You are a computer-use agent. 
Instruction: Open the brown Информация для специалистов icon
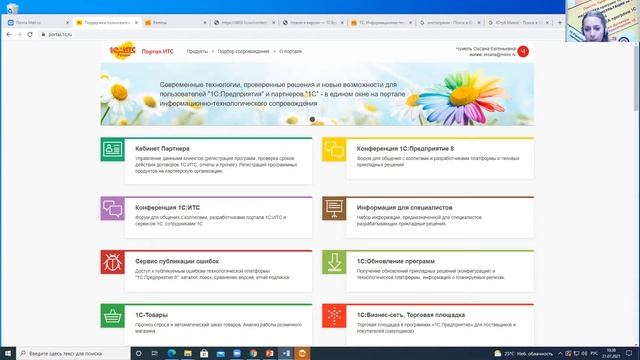pyautogui.click(x=334, y=208)
